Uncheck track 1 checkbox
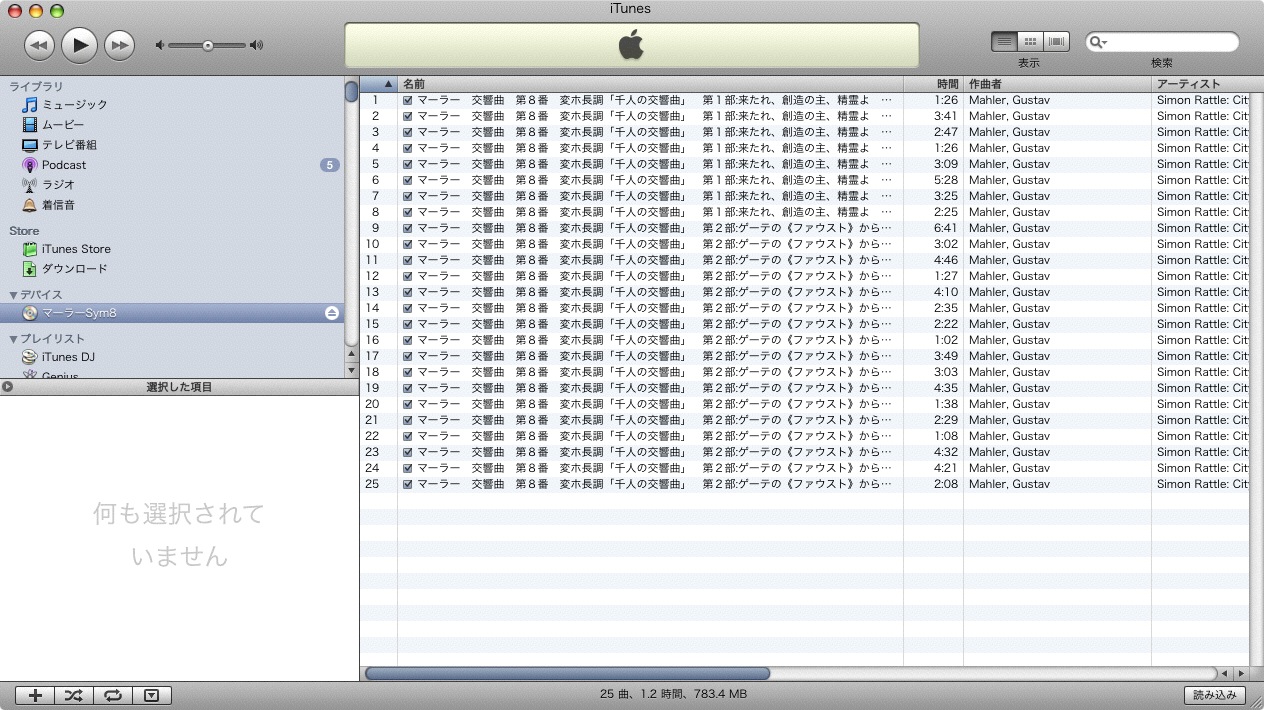 pos(408,100)
